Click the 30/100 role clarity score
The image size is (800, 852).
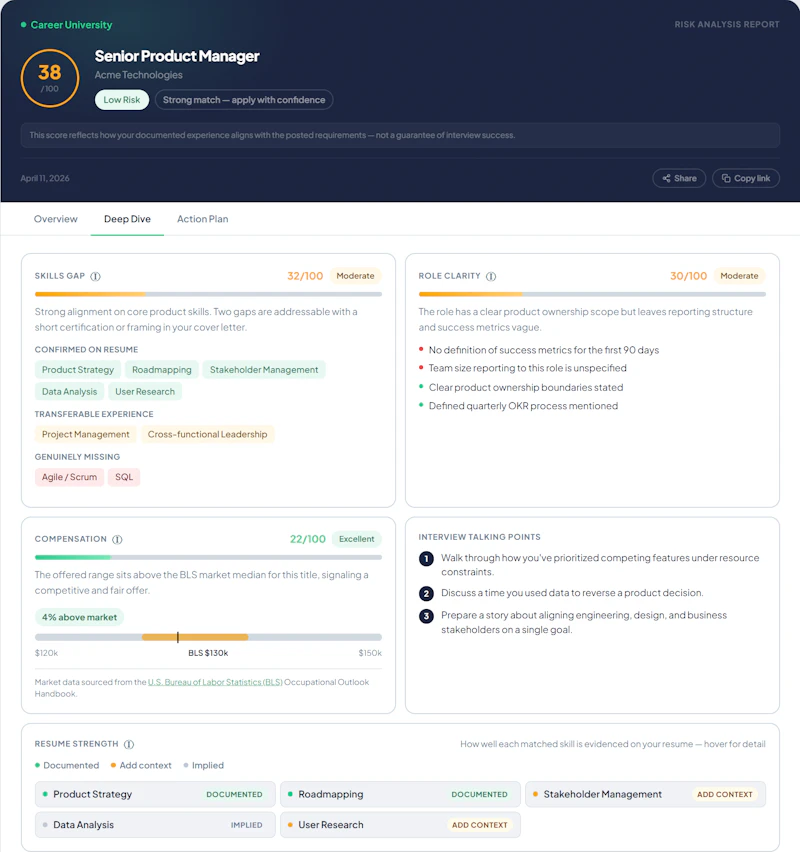coord(689,276)
